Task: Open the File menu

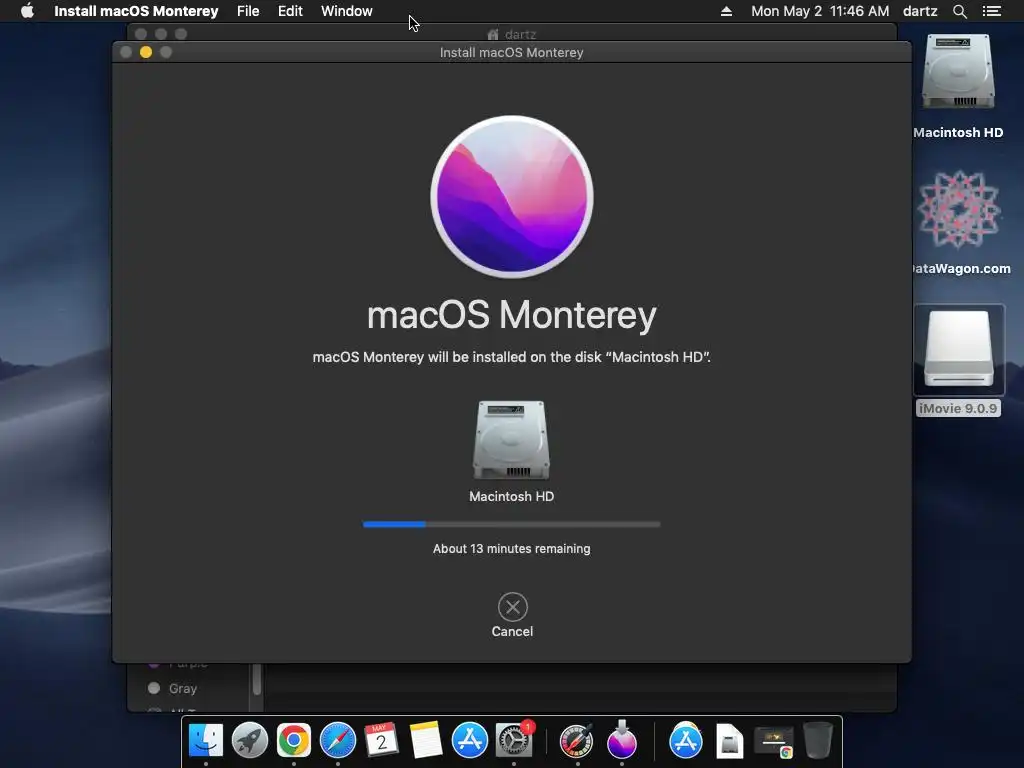Action: 248,11
